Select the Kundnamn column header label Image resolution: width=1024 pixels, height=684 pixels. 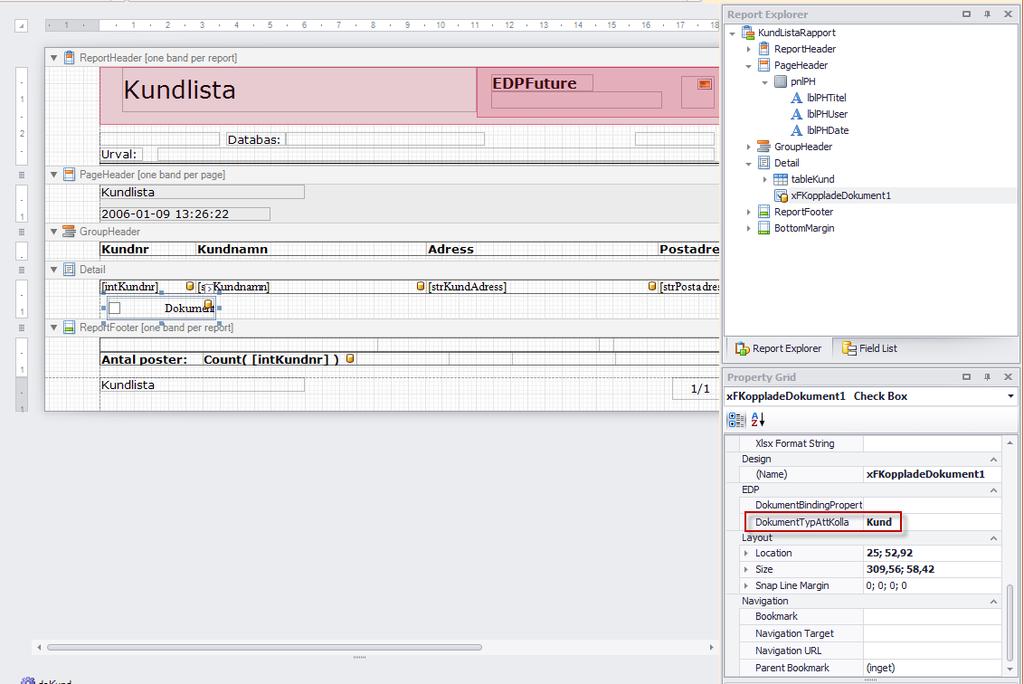point(310,249)
